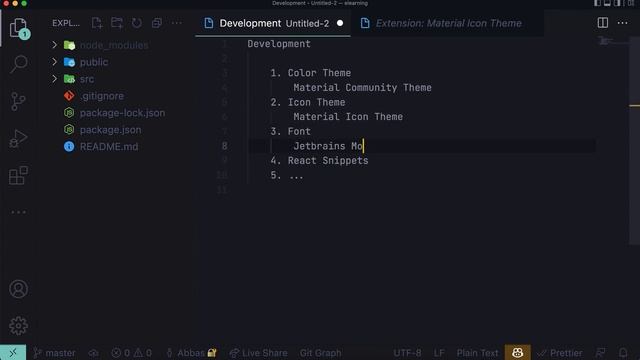The image size is (640, 360).
Task: Open the Accounts menu icon
Action: [x=18, y=289]
